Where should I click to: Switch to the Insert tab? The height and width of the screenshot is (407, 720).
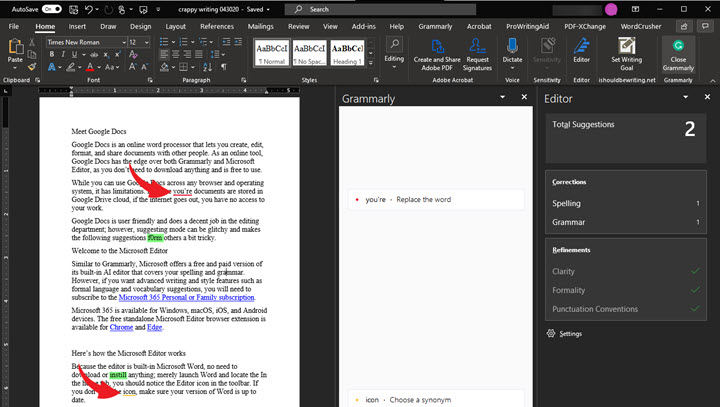tap(77, 27)
